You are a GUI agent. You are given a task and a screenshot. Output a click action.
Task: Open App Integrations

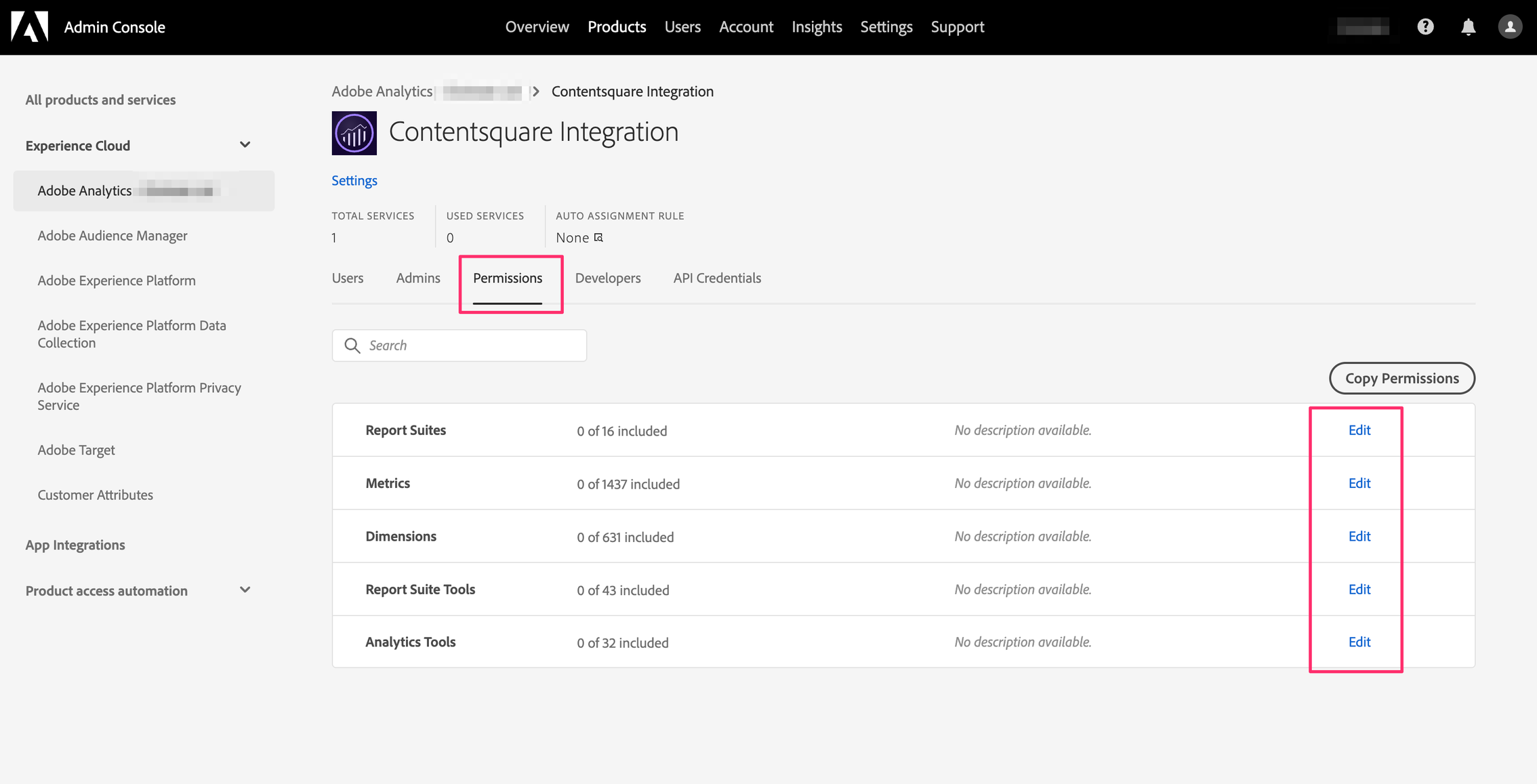coord(75,545)
